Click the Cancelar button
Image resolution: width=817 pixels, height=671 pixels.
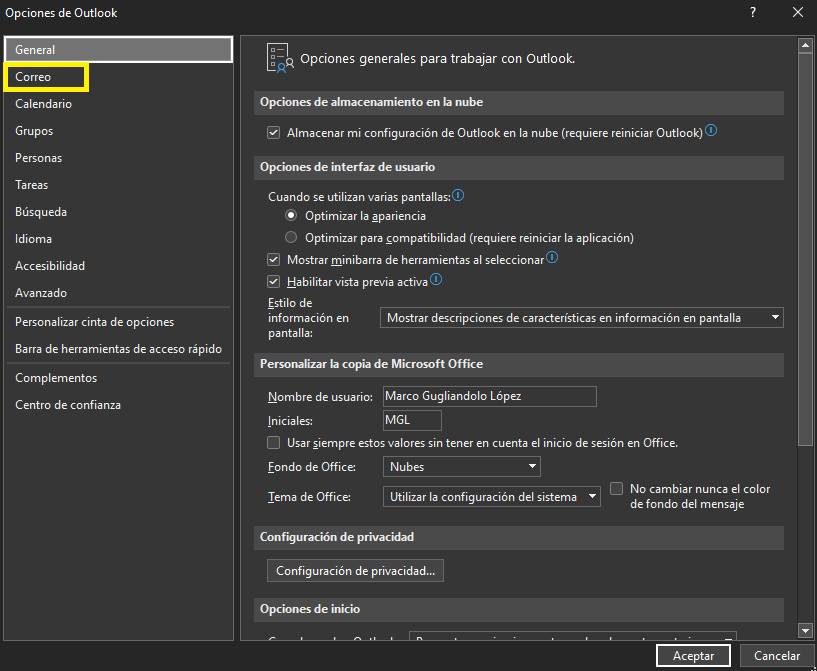pos(777,655)
